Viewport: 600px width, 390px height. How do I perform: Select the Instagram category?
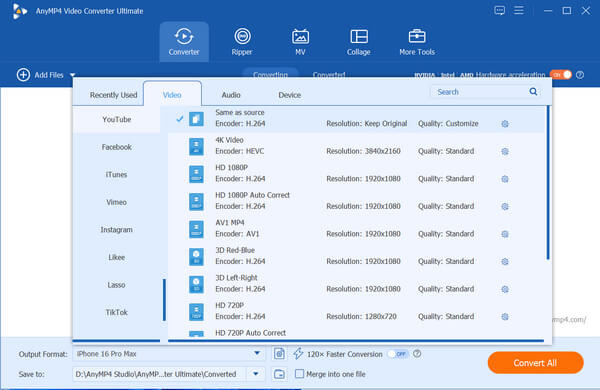pyautogui.click(x=116, y=230)
